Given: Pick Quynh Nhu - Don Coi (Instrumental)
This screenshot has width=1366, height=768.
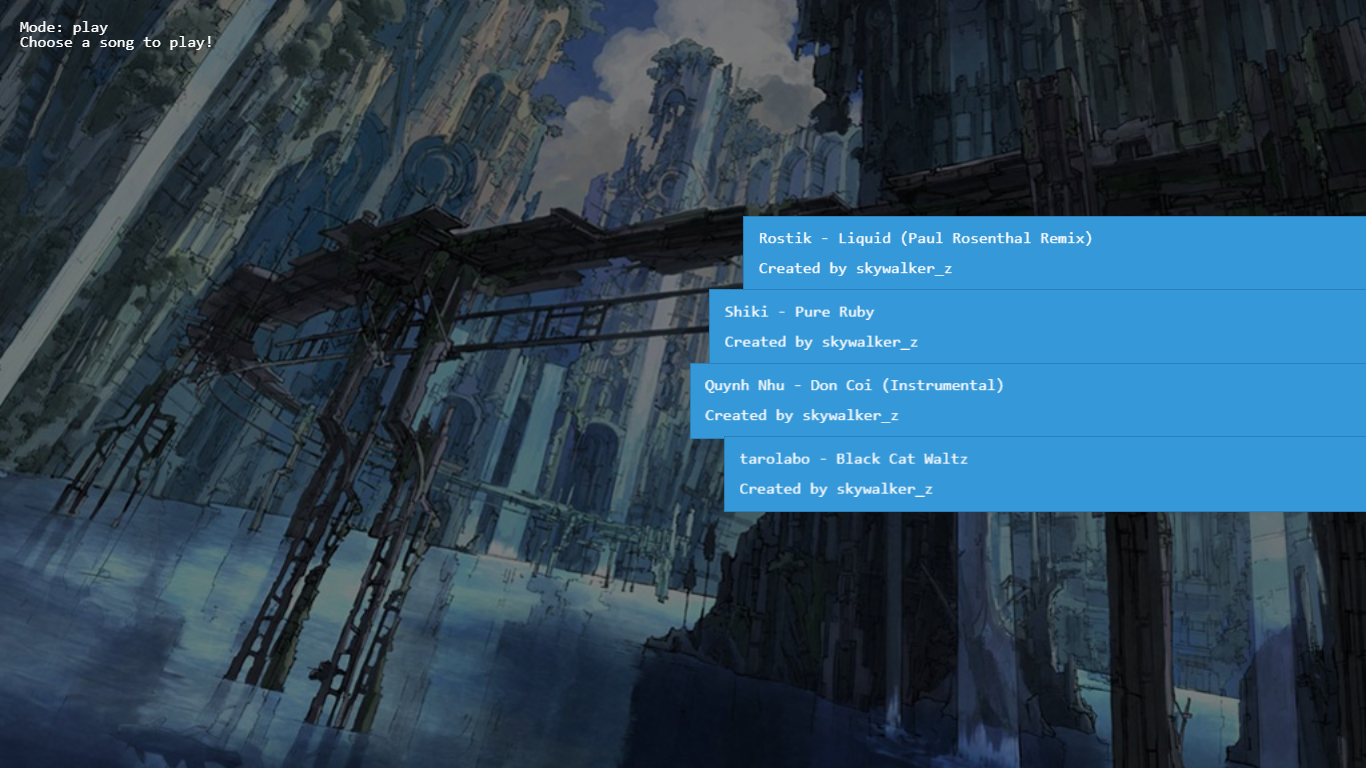Looking at the screenshot, I should (x=1028, y=400).
